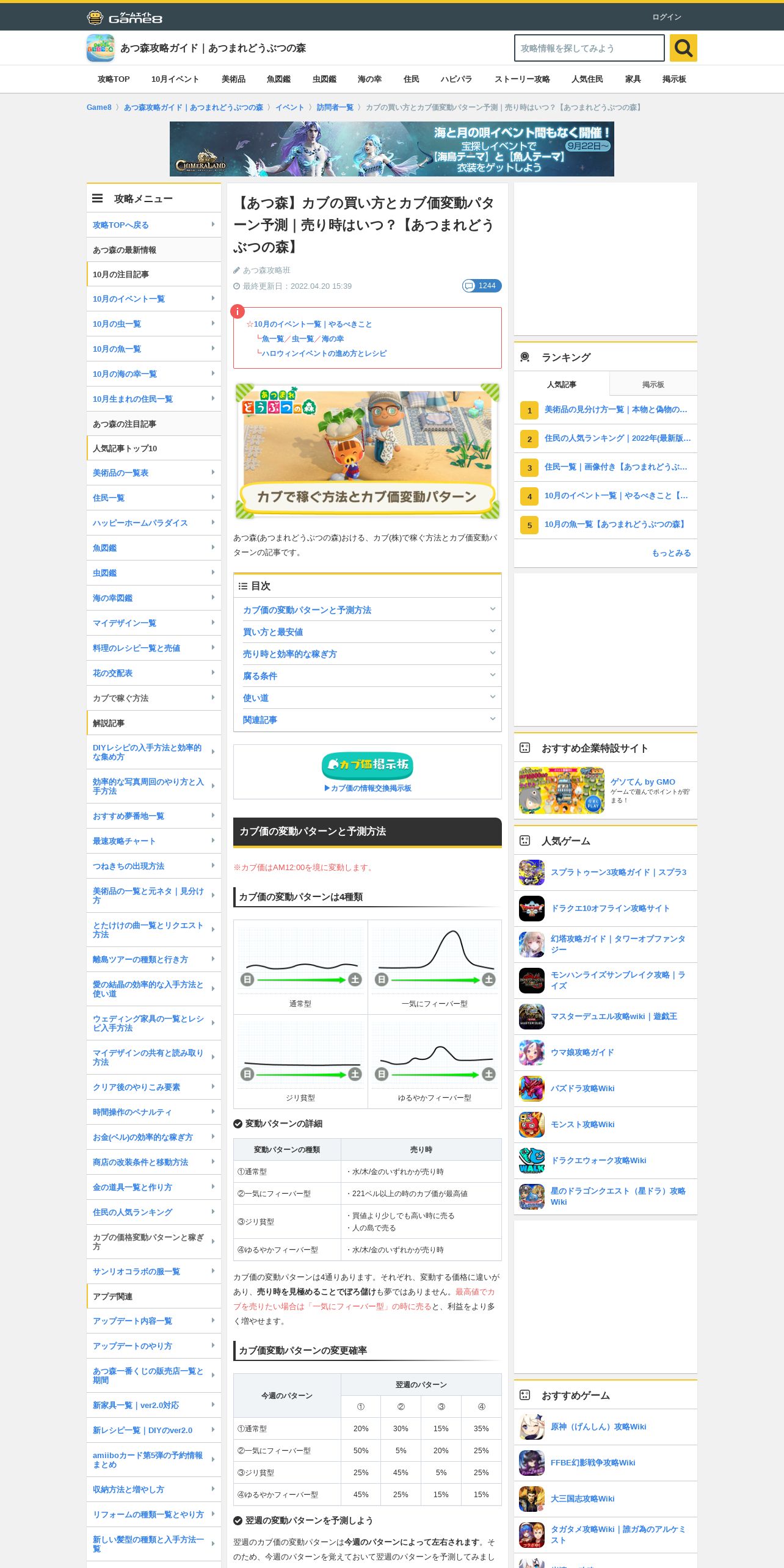Click the ゆるやかフィーバー型 pattern graph image

(x=435, y=1051)
